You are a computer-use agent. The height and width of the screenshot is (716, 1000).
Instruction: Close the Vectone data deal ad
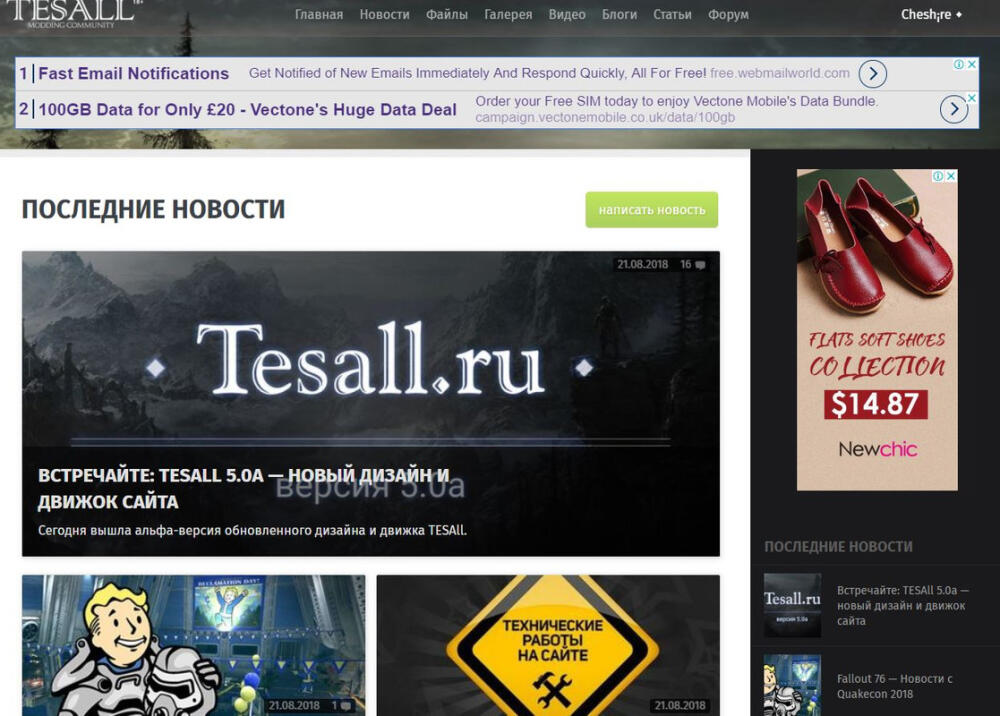coord(971,98)
